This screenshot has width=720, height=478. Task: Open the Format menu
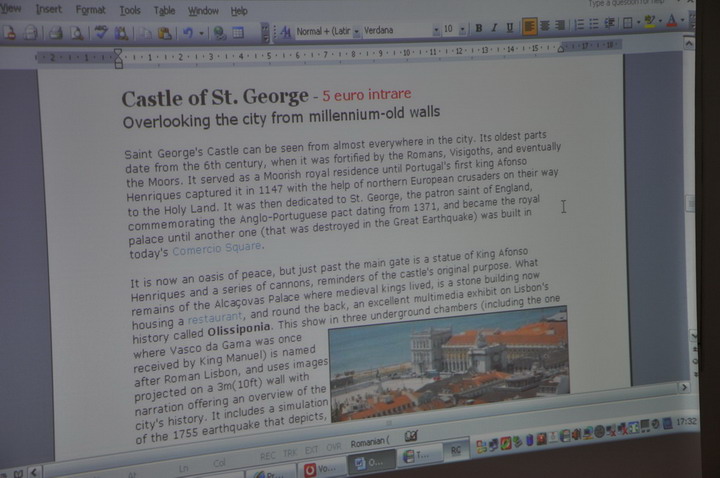coord(90,10)
